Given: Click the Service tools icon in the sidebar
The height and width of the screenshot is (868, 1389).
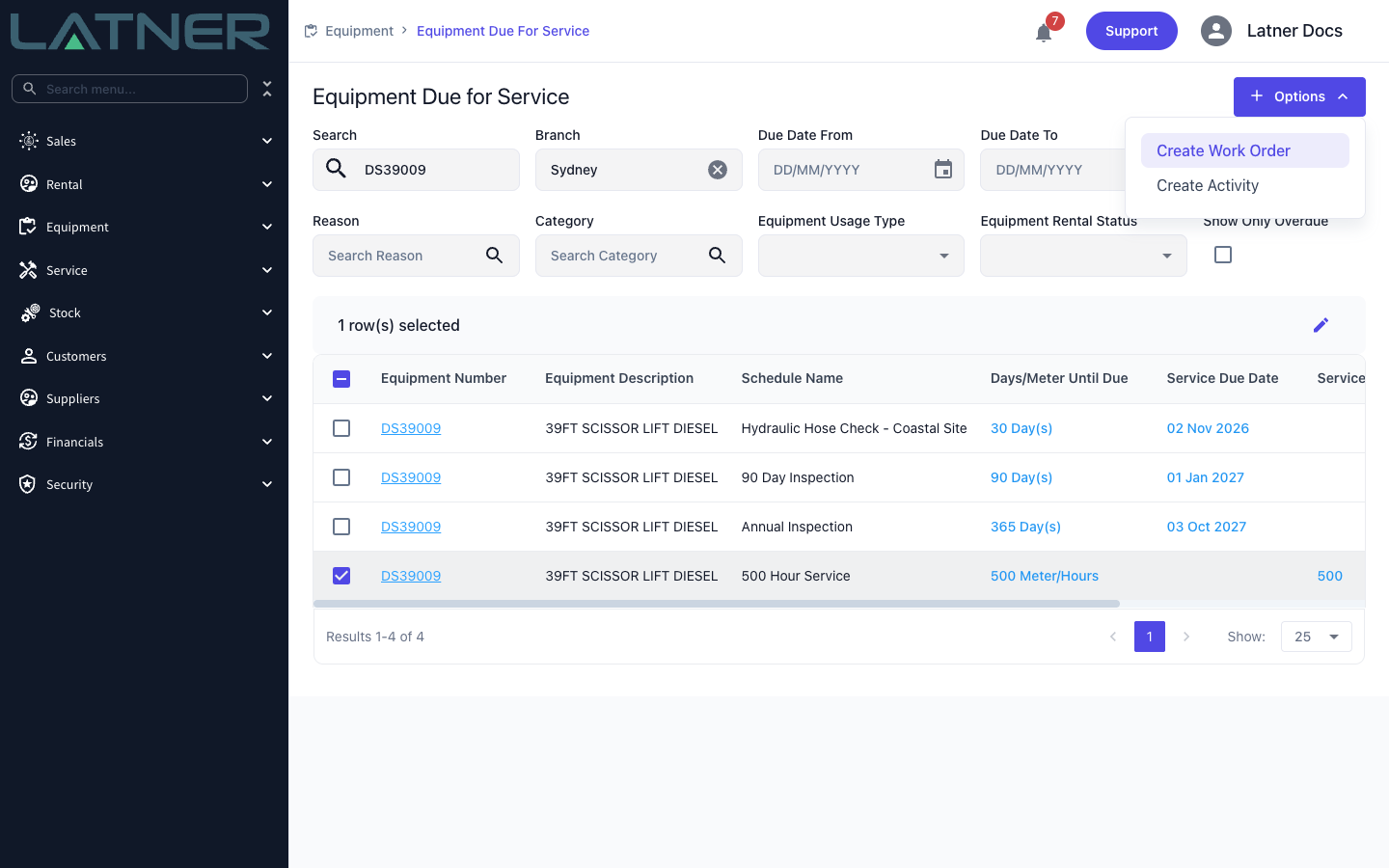Looking at the screenshot, I should click(28, 270).
